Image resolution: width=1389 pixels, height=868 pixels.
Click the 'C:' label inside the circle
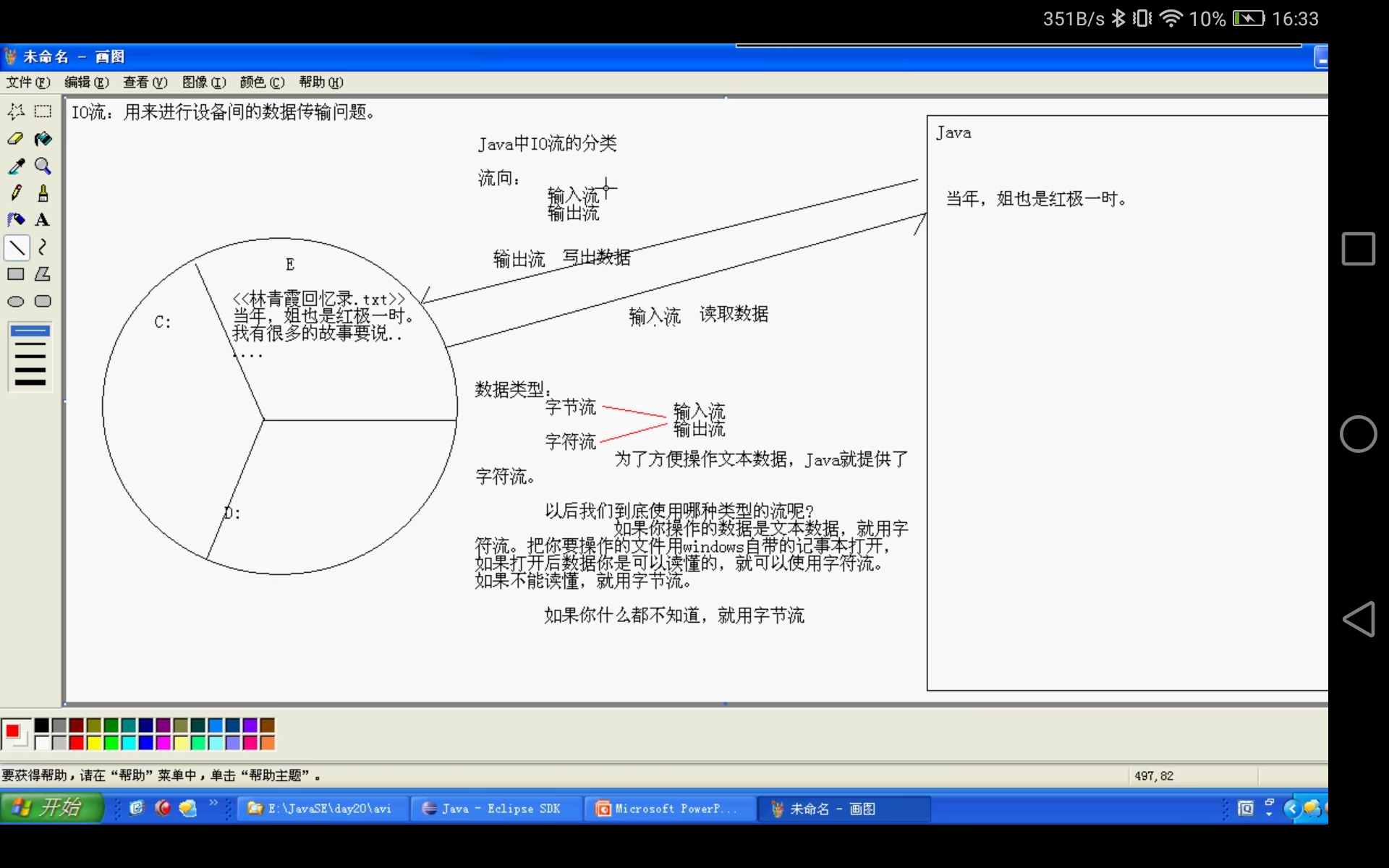pos(163,322)
